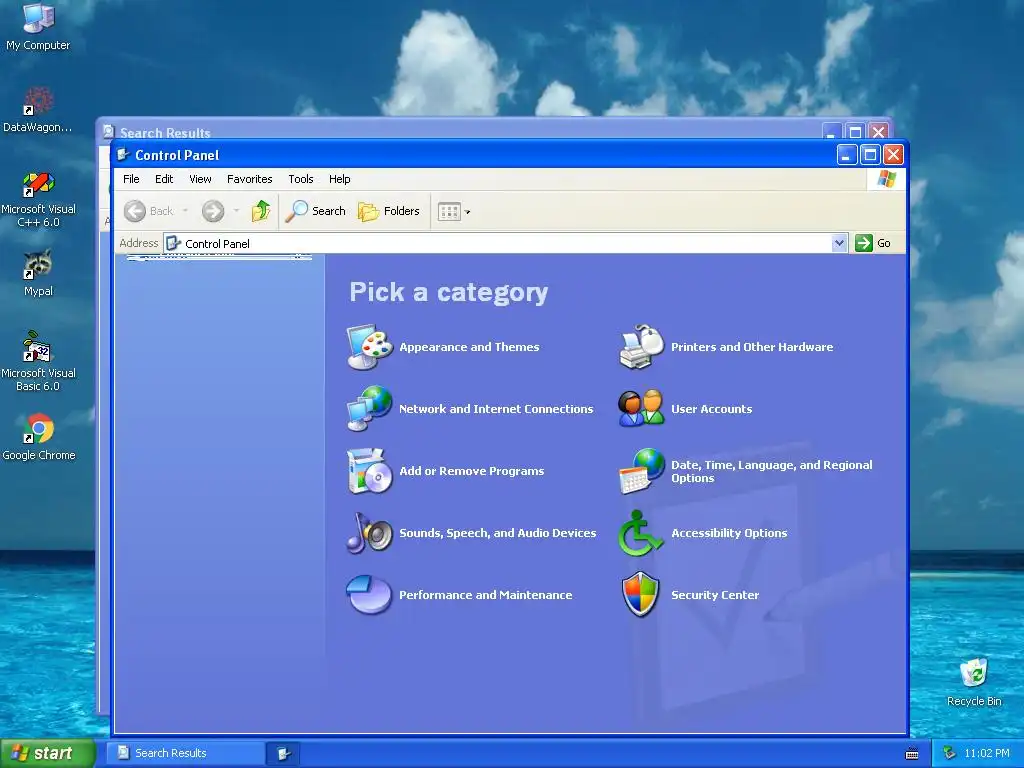
Task: Click the Date, Time, Language, and Regional Options link
Action: 772,471
